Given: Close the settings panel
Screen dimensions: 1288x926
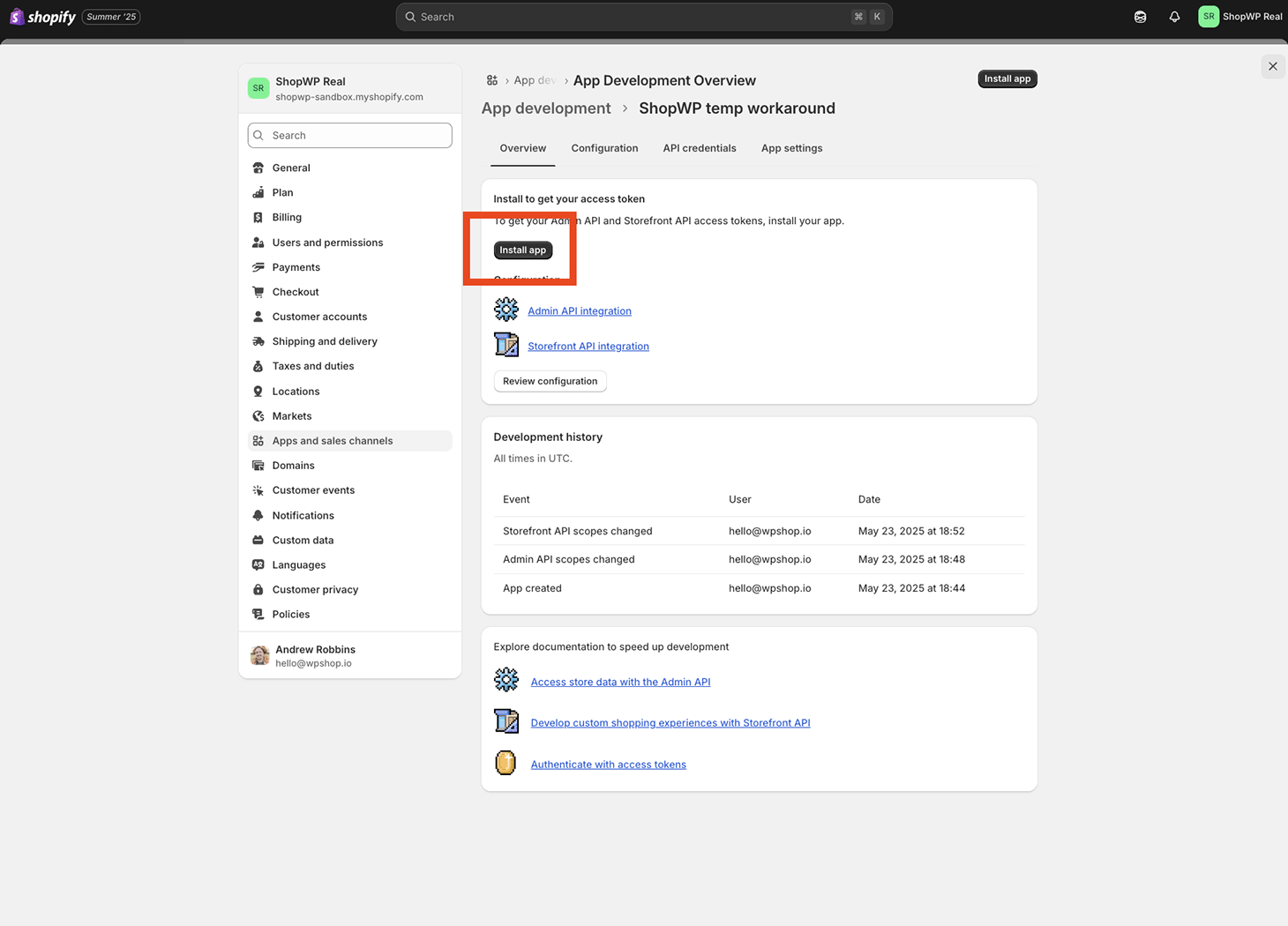Looking at the screenshot, I should tap(1272, 66).
